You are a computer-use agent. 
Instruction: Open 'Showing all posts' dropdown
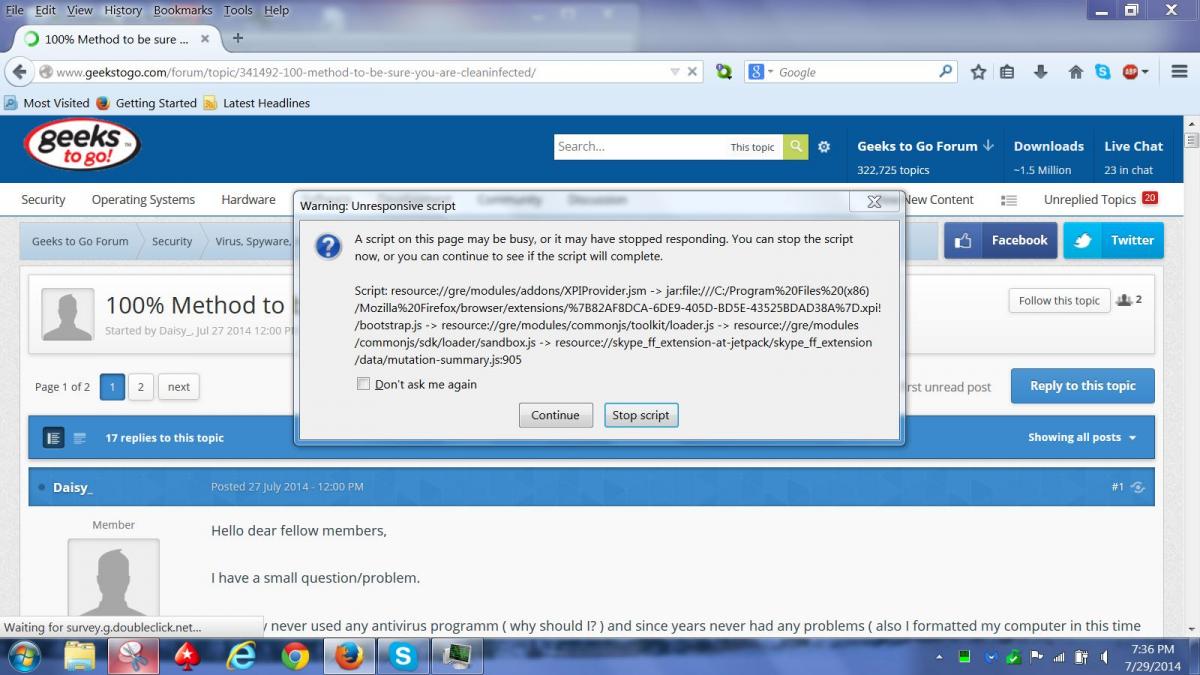point(1082,437)
